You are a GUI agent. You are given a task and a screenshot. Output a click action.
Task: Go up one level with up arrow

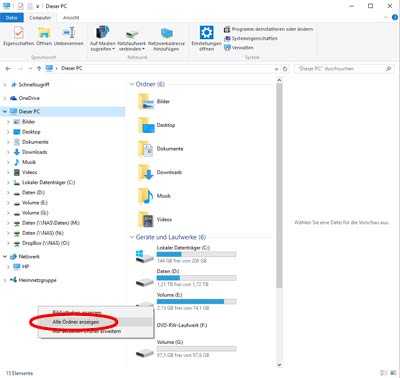click(x=39, y=69)
